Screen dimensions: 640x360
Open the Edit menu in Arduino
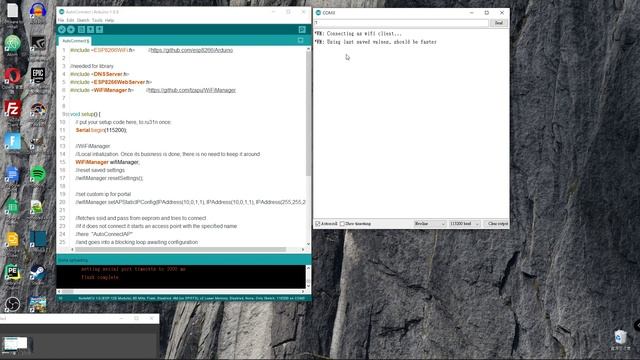click(x=70, y=20)
